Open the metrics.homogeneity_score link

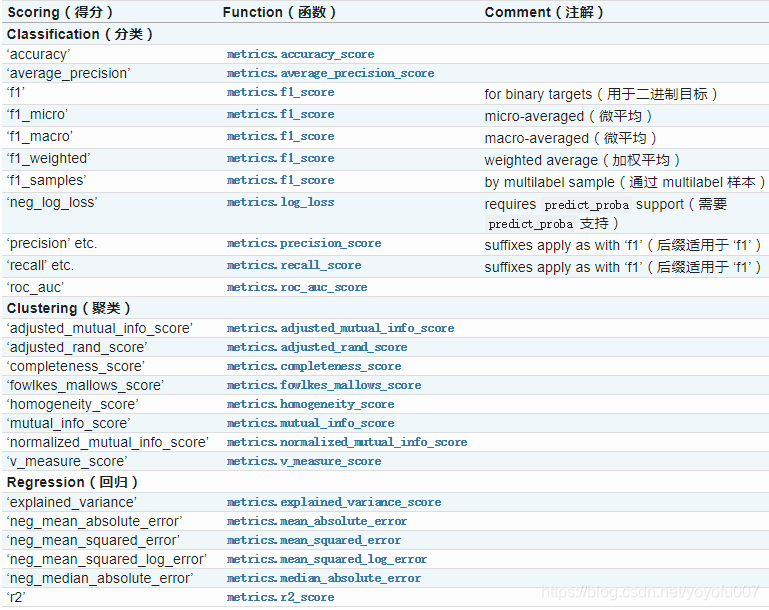pyautogui.click(x=310, y=405)
